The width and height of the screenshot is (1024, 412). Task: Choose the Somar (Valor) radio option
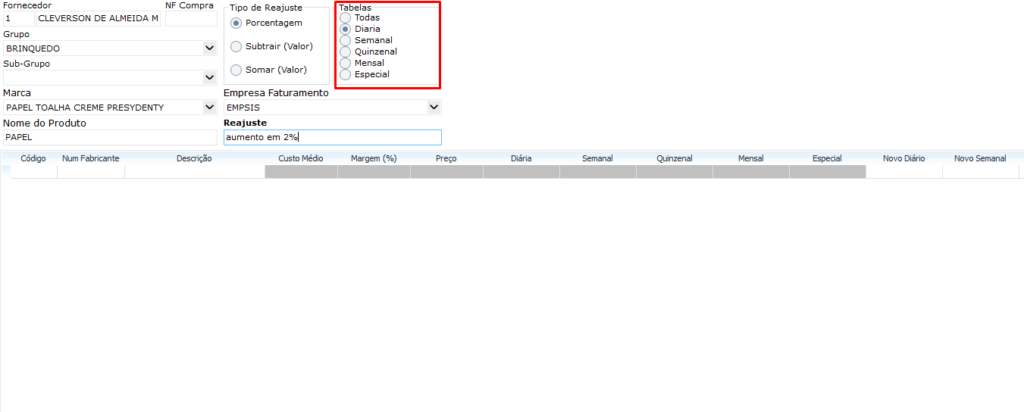coord(236,70)
